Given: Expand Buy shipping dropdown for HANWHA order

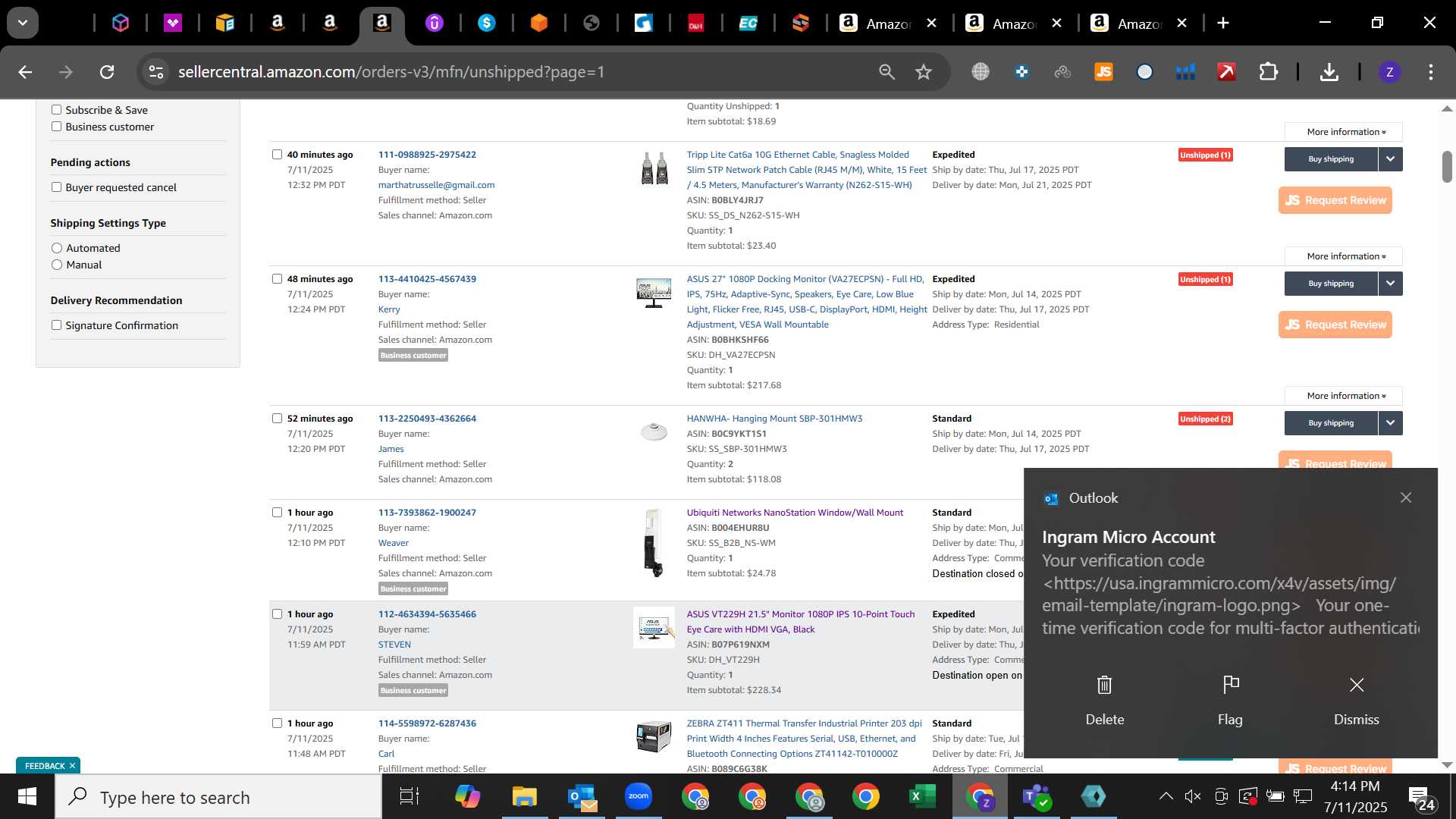Looking at the screenshot, I should [1390, 423].
